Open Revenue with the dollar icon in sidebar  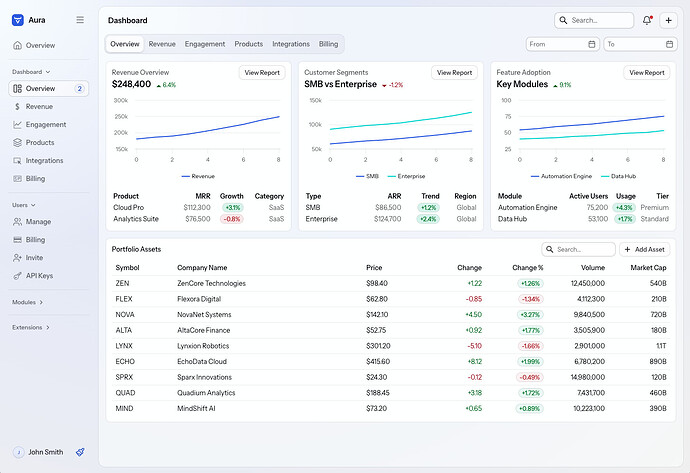pos(39,106)
